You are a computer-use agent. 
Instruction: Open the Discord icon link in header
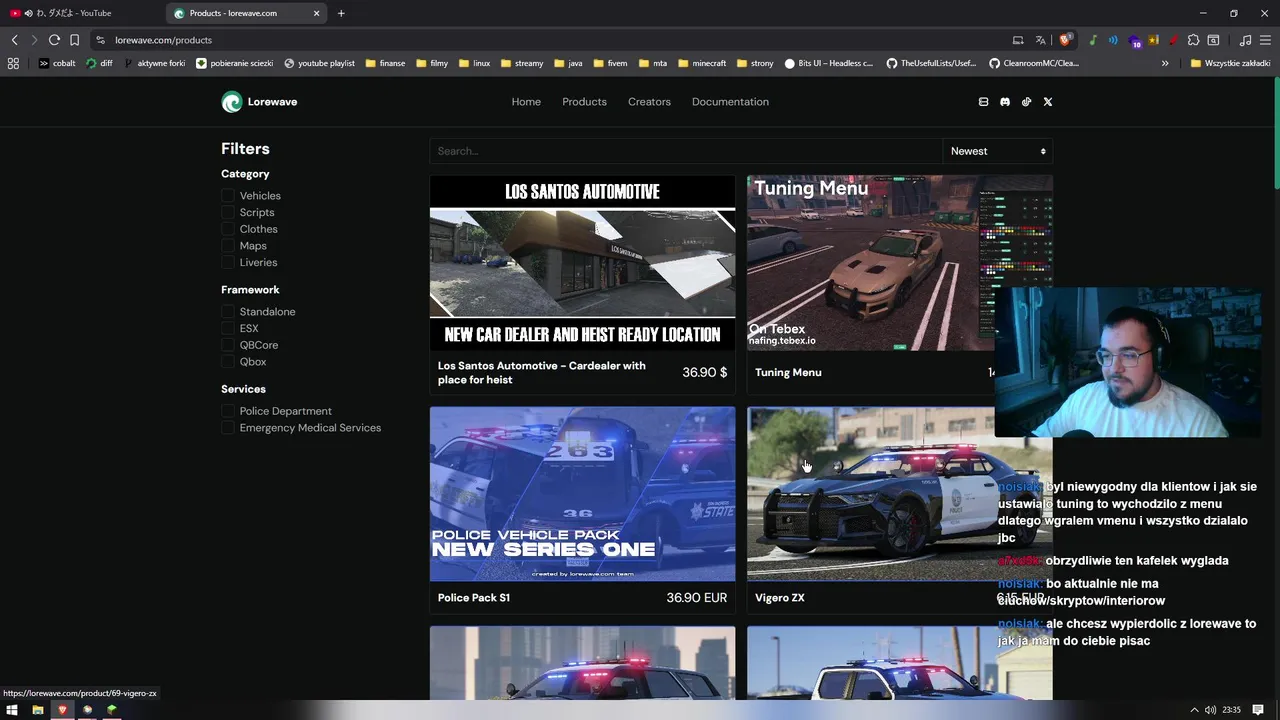pyautogui.click(x=1005, y=102)
